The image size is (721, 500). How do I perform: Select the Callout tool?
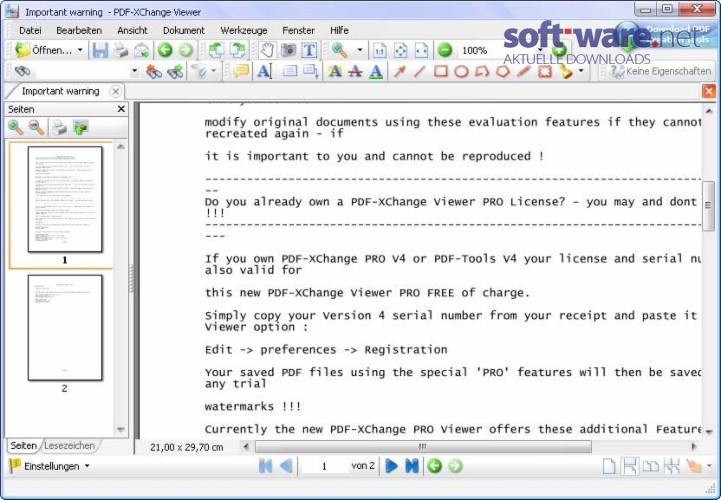[311, 71]
